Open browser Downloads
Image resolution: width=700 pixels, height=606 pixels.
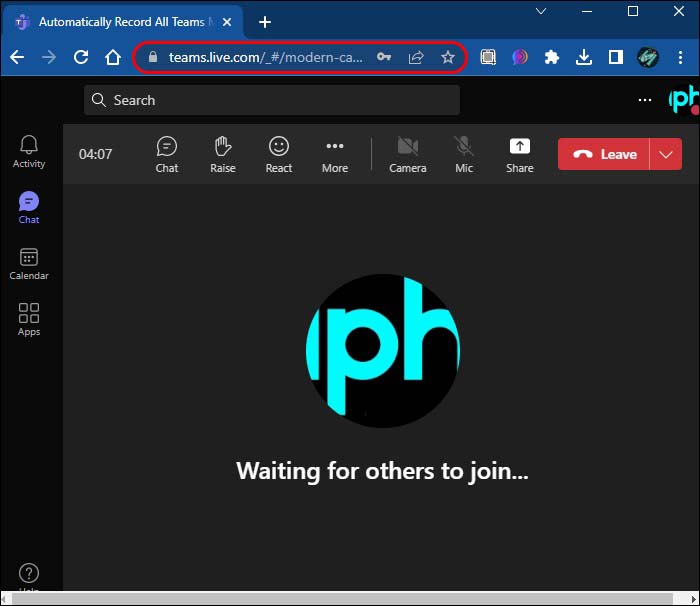click(x=584, y=57)
